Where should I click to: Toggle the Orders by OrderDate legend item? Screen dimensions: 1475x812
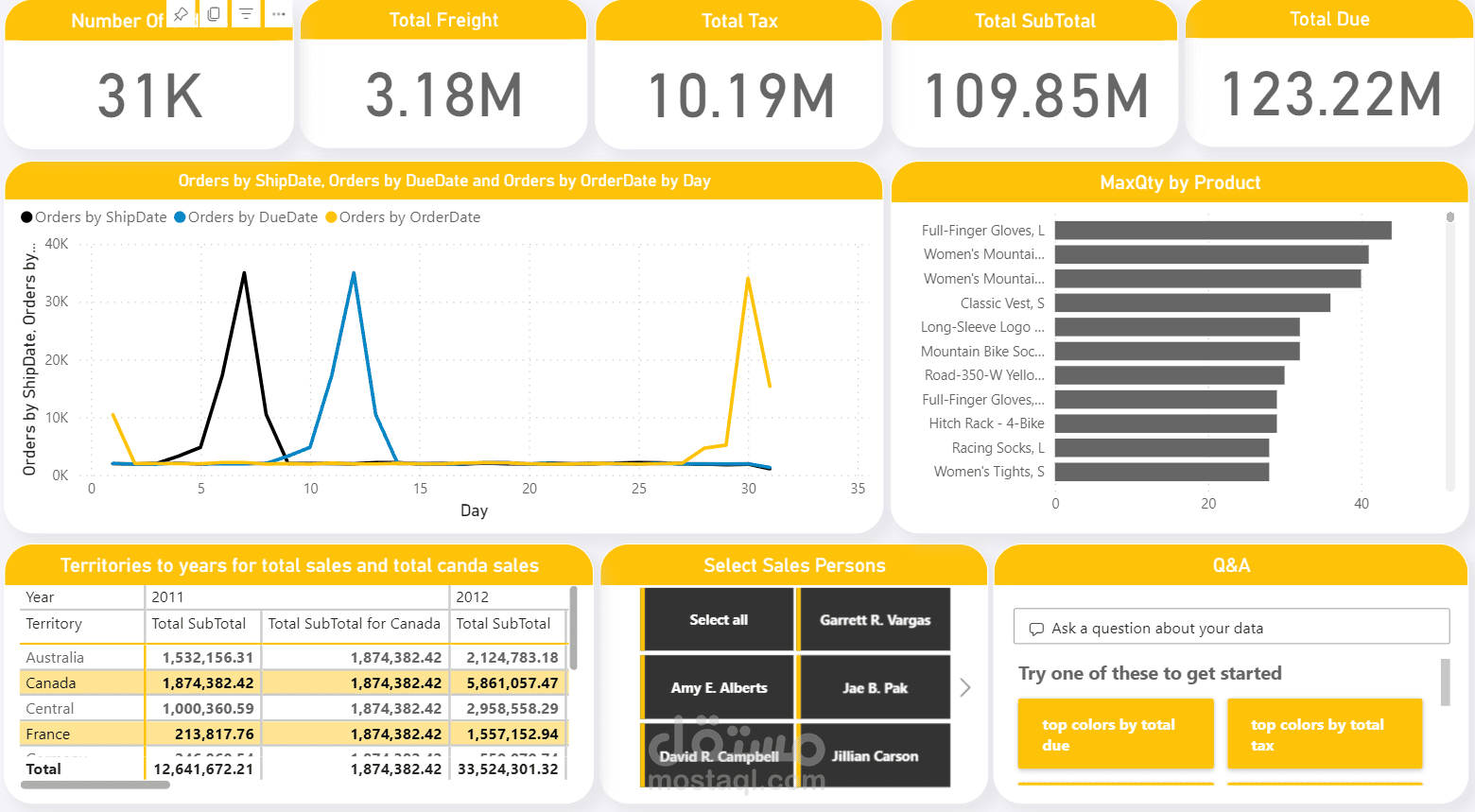pyautogui.click(x=405, y=216)
